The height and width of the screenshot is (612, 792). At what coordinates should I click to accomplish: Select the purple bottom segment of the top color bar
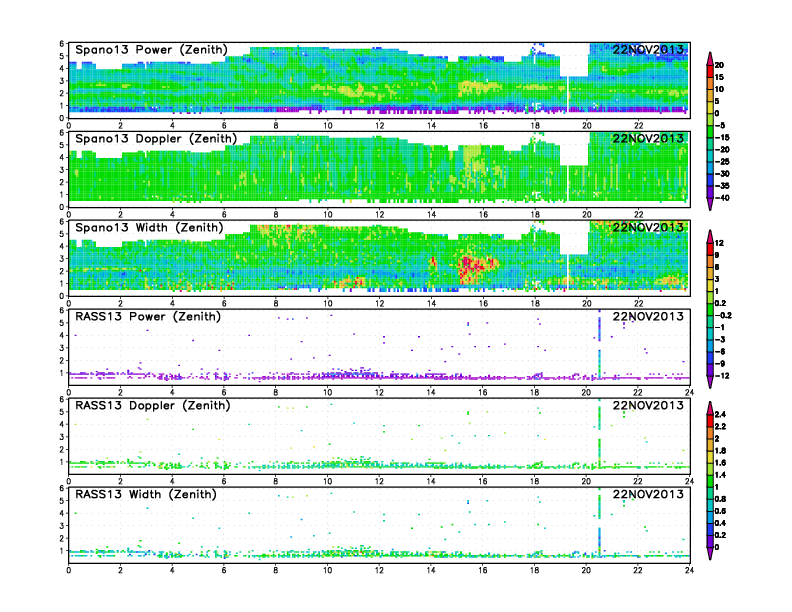click(710, 192)
